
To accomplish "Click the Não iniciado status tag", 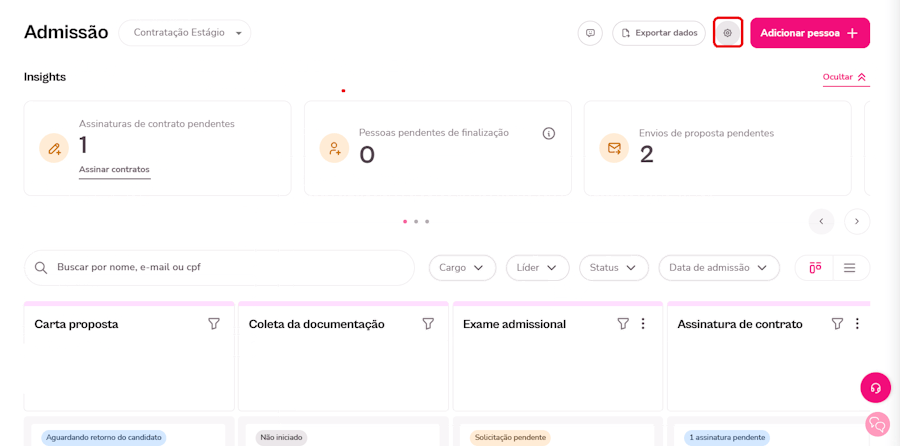I will (281, 437).
